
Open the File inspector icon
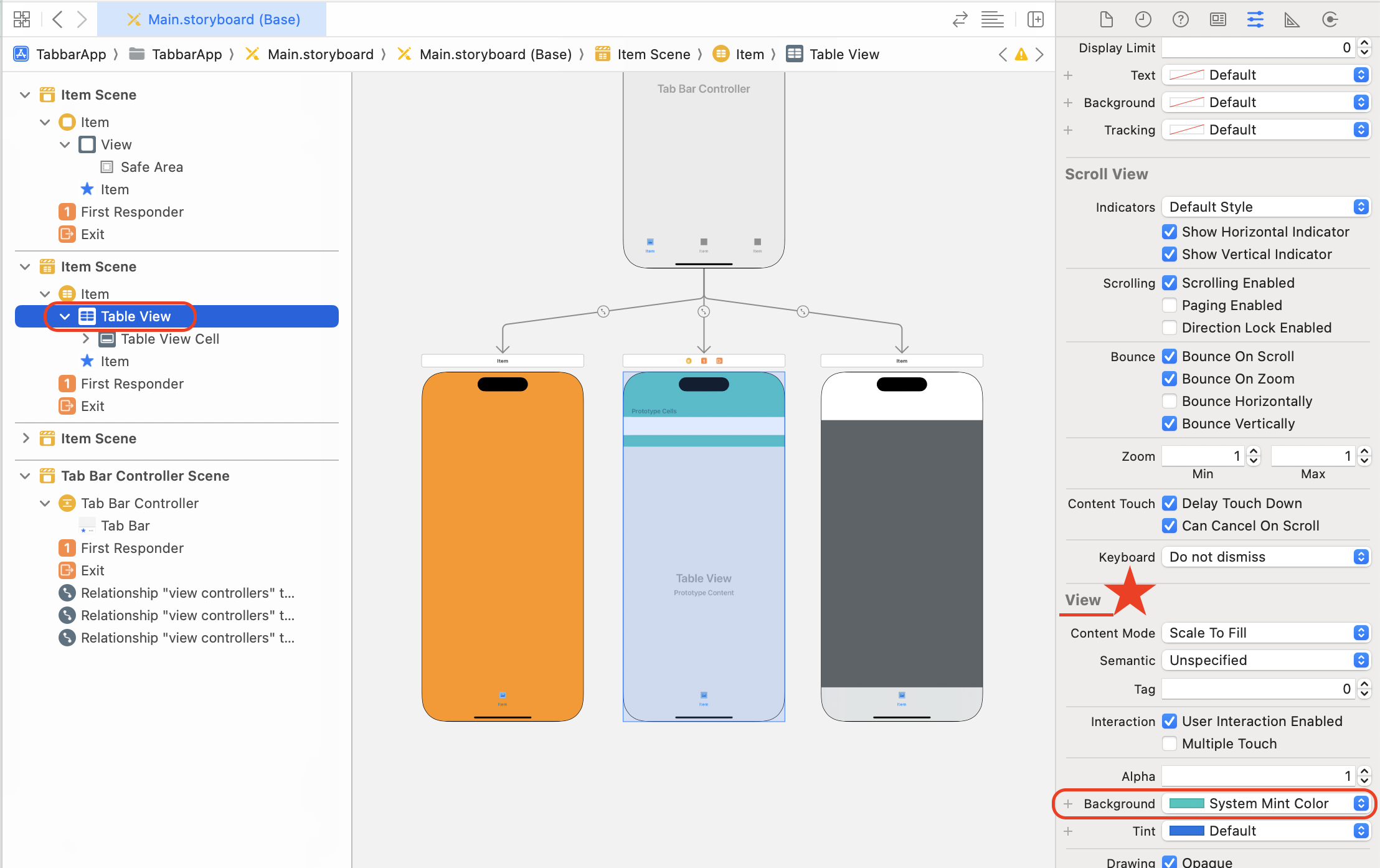[x=1106, y=19]
